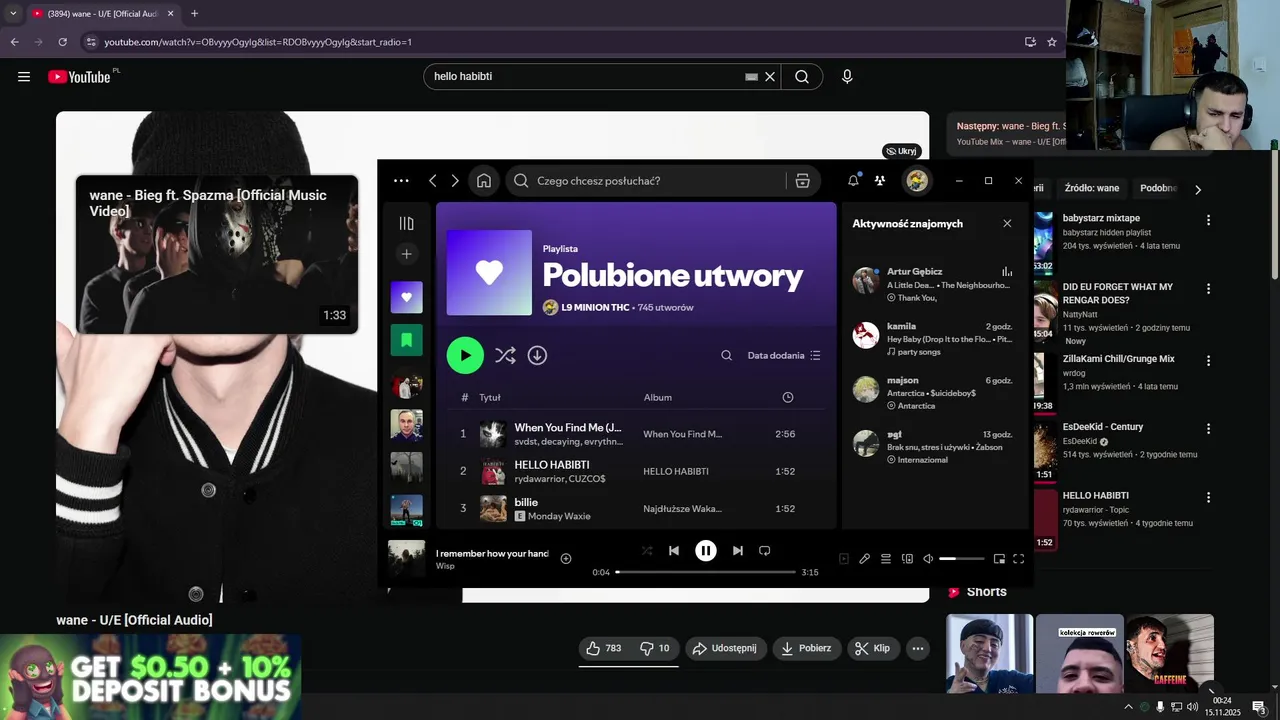The image size is (1280, 720).
Task: Open the Spotify queue
Action: tap(886, 559)
